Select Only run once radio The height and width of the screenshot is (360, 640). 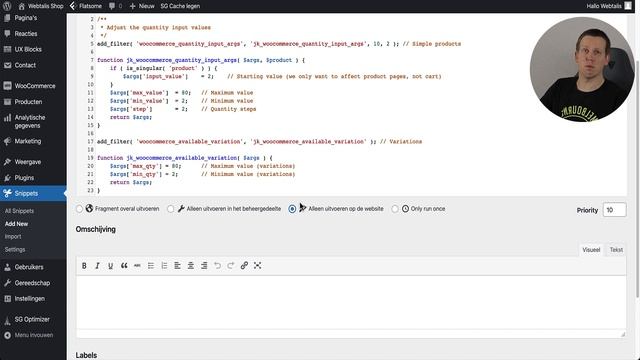point(395,209)
